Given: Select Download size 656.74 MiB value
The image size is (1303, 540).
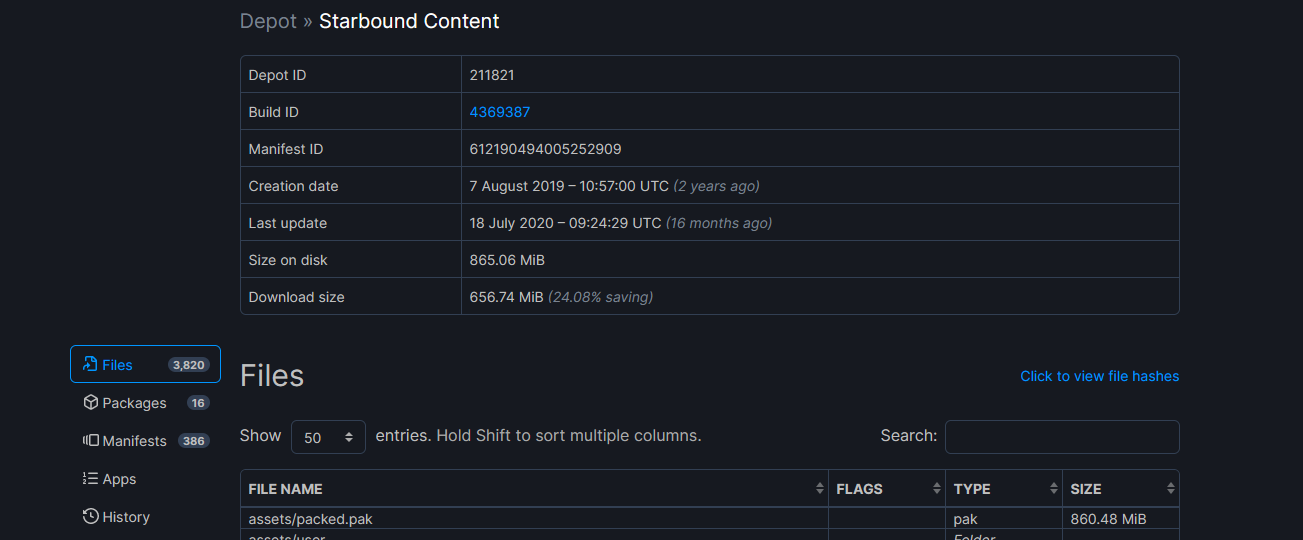Looking at the screenshot, I should (561, 297).
